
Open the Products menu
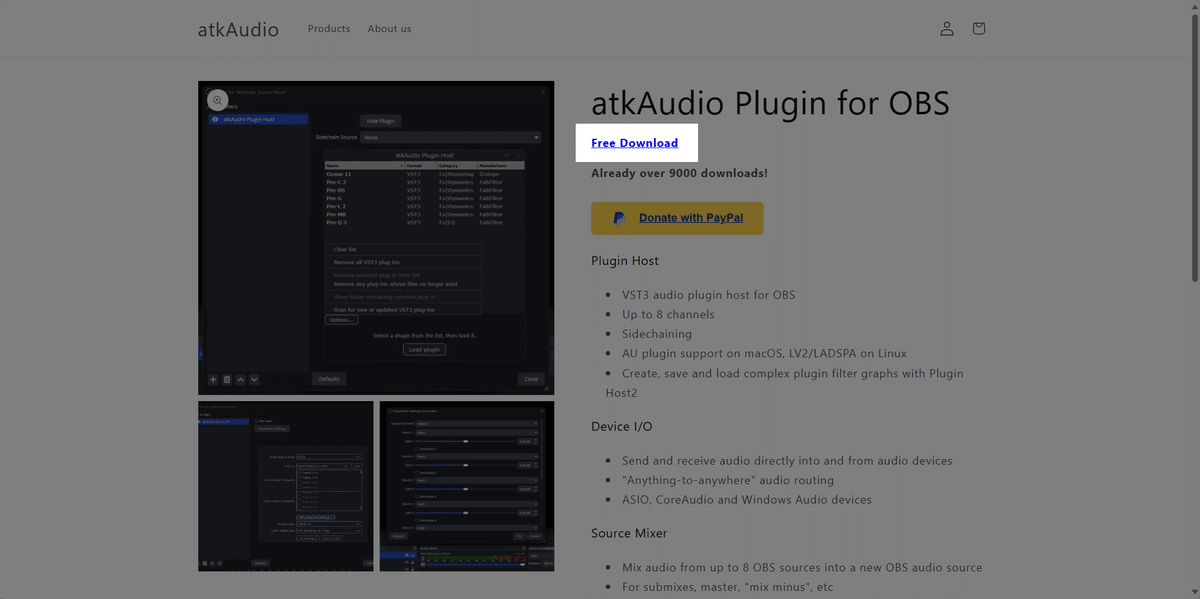pos(328,29)
